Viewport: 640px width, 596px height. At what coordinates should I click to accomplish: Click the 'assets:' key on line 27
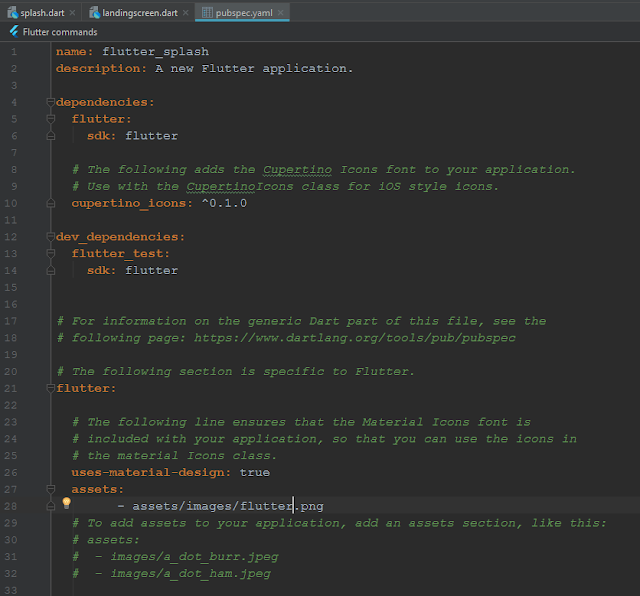(97, 489)
